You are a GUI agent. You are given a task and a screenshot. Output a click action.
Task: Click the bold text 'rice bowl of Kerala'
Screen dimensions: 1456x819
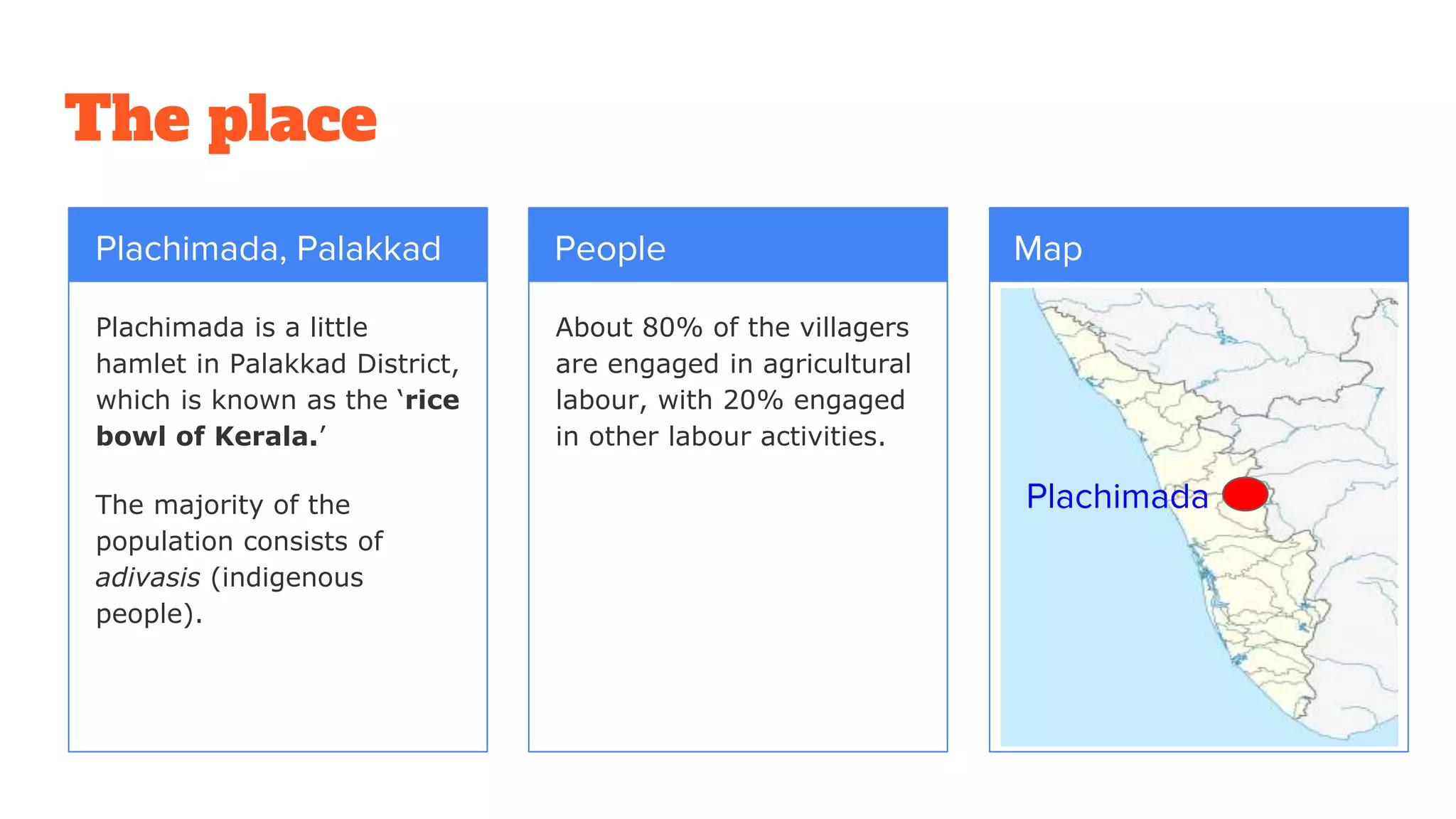pyautogui.click(x=278, y=418)
